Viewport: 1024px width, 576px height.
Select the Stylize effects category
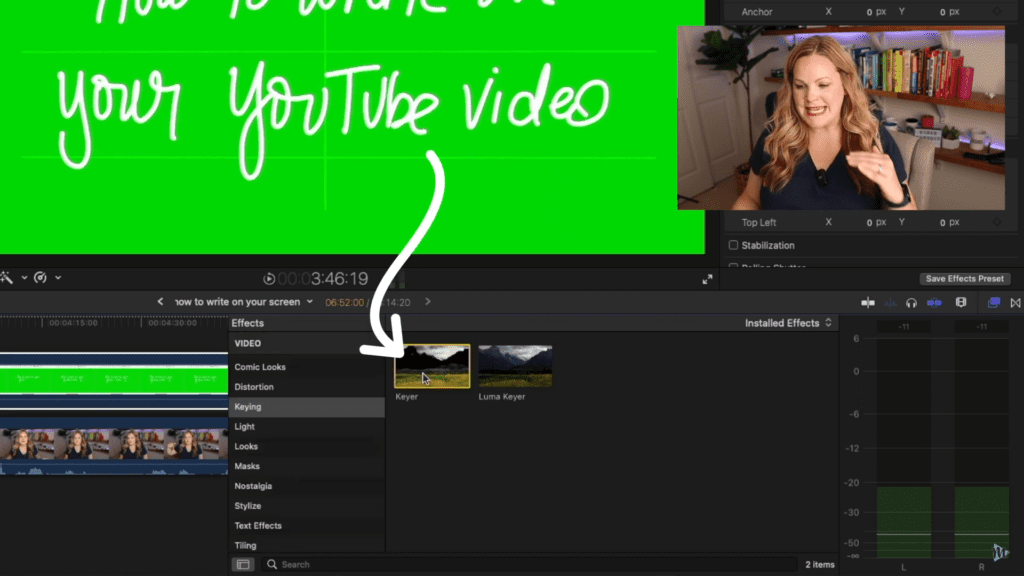[307, 505]
